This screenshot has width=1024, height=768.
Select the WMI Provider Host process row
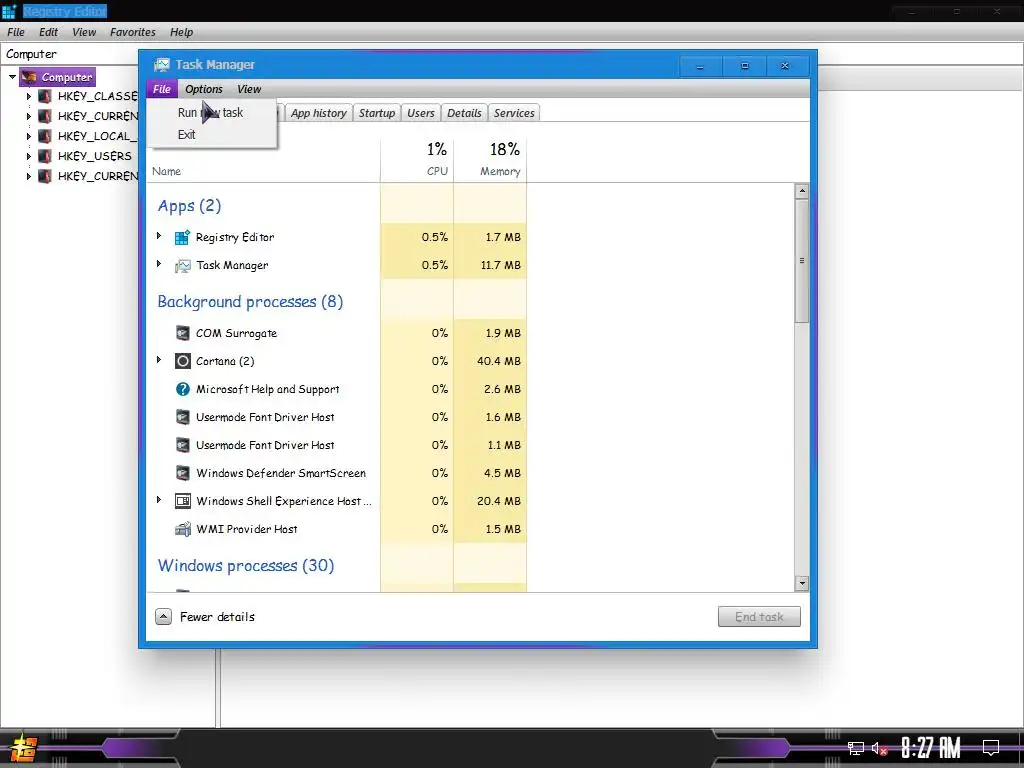[x=337, y=529]
